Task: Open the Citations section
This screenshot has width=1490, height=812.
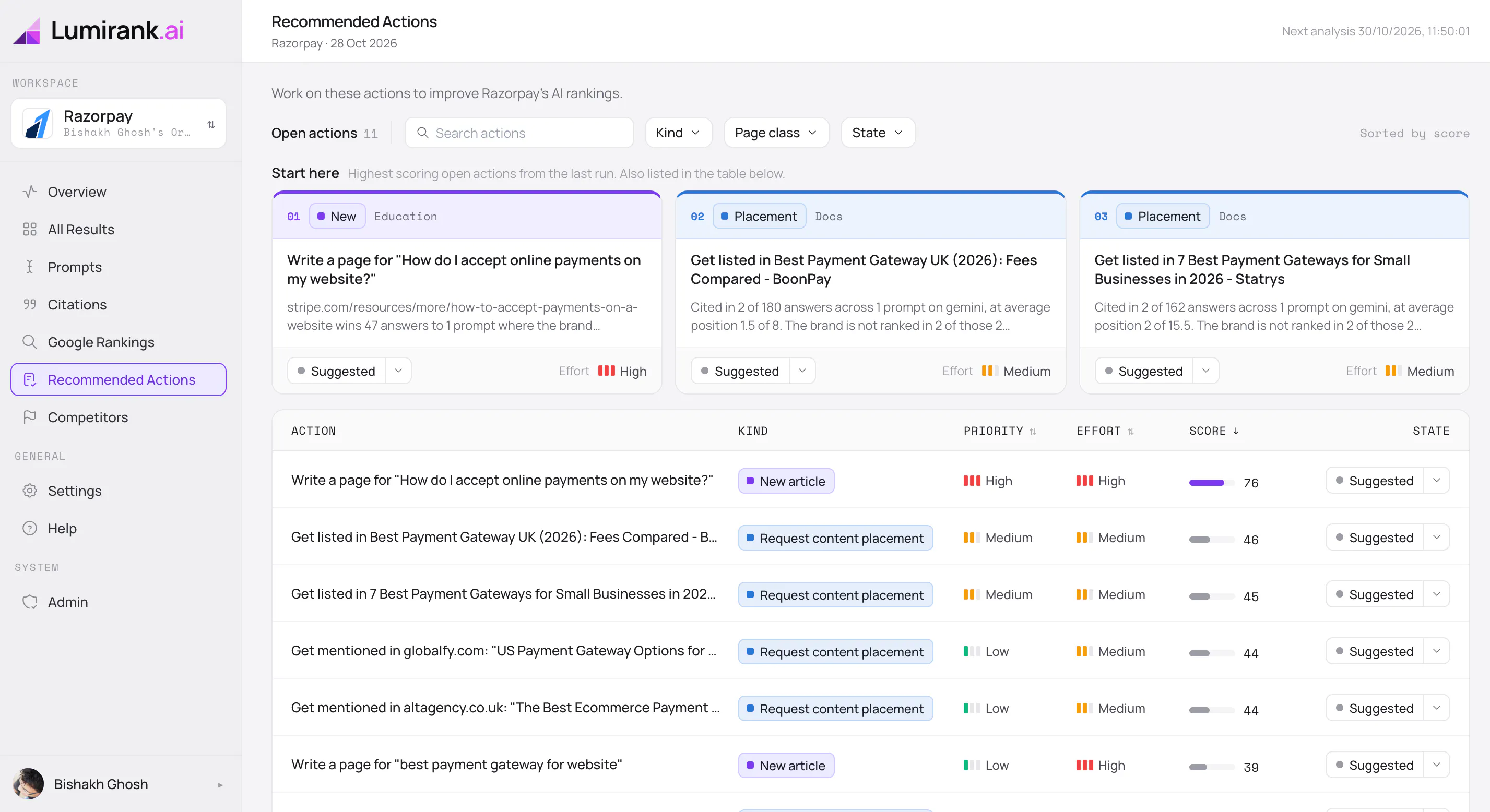Action: click(118, 304)
